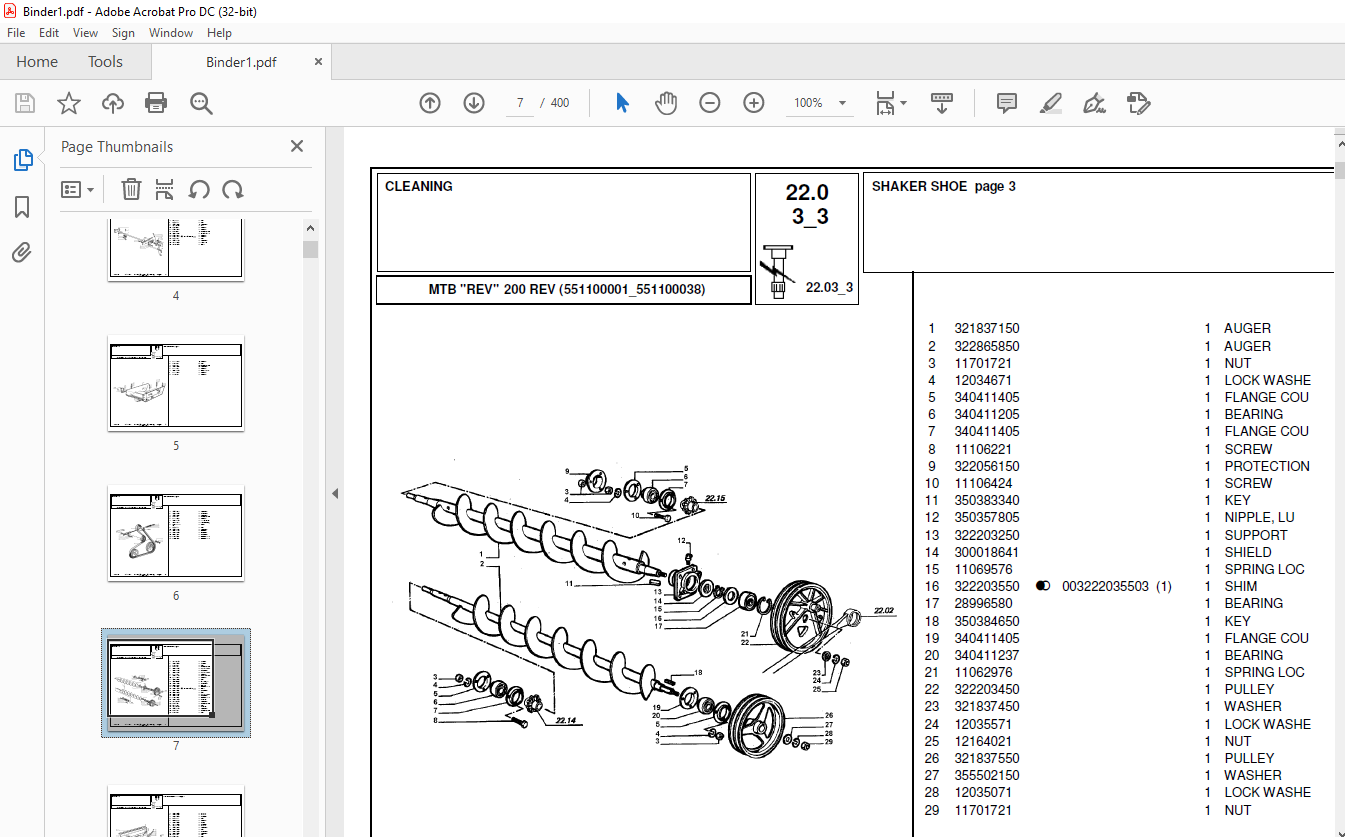The height and width of the screenshot is (837, 1345).
Task: Close the Page Thumbnails panel
Action: coord(297,146)
